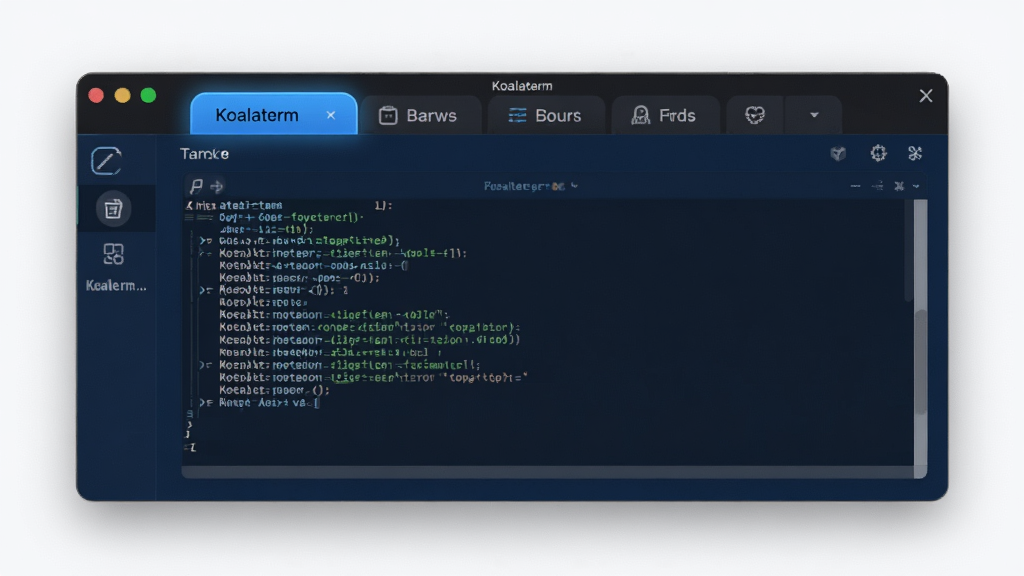The image size is (1024, 576).
Task: Toggle the topmost fold arrow in the terminal gutter
Action: (x=205, y=240)
